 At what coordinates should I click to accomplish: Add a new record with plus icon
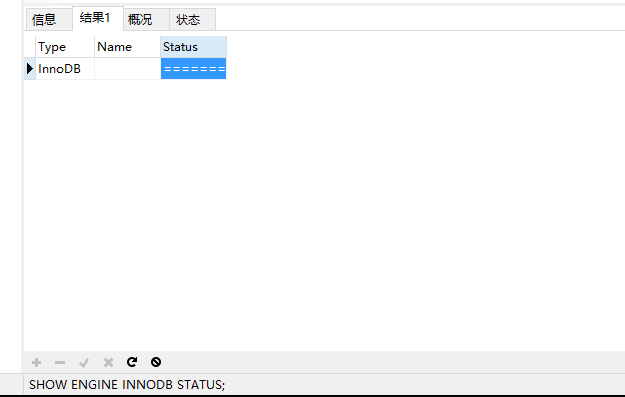(x=36, y=362)
